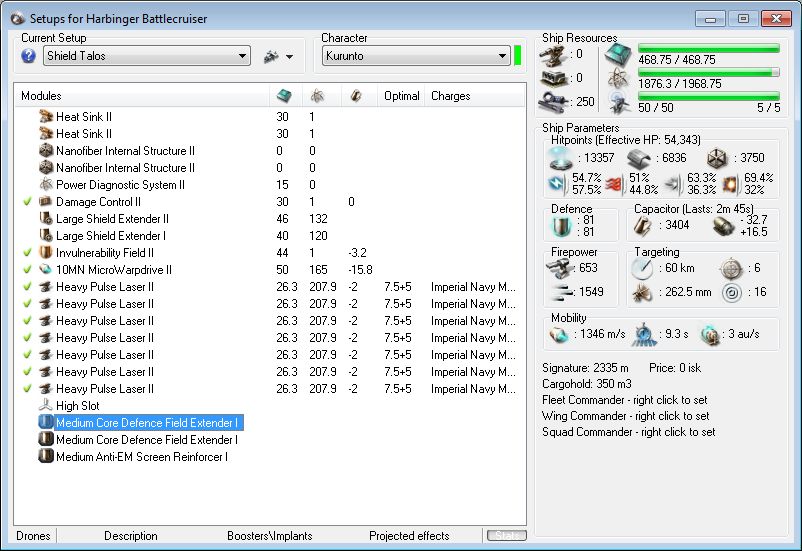
Task: Click the shield hitpoints icon showing 13357
Action: coord(561,158)
